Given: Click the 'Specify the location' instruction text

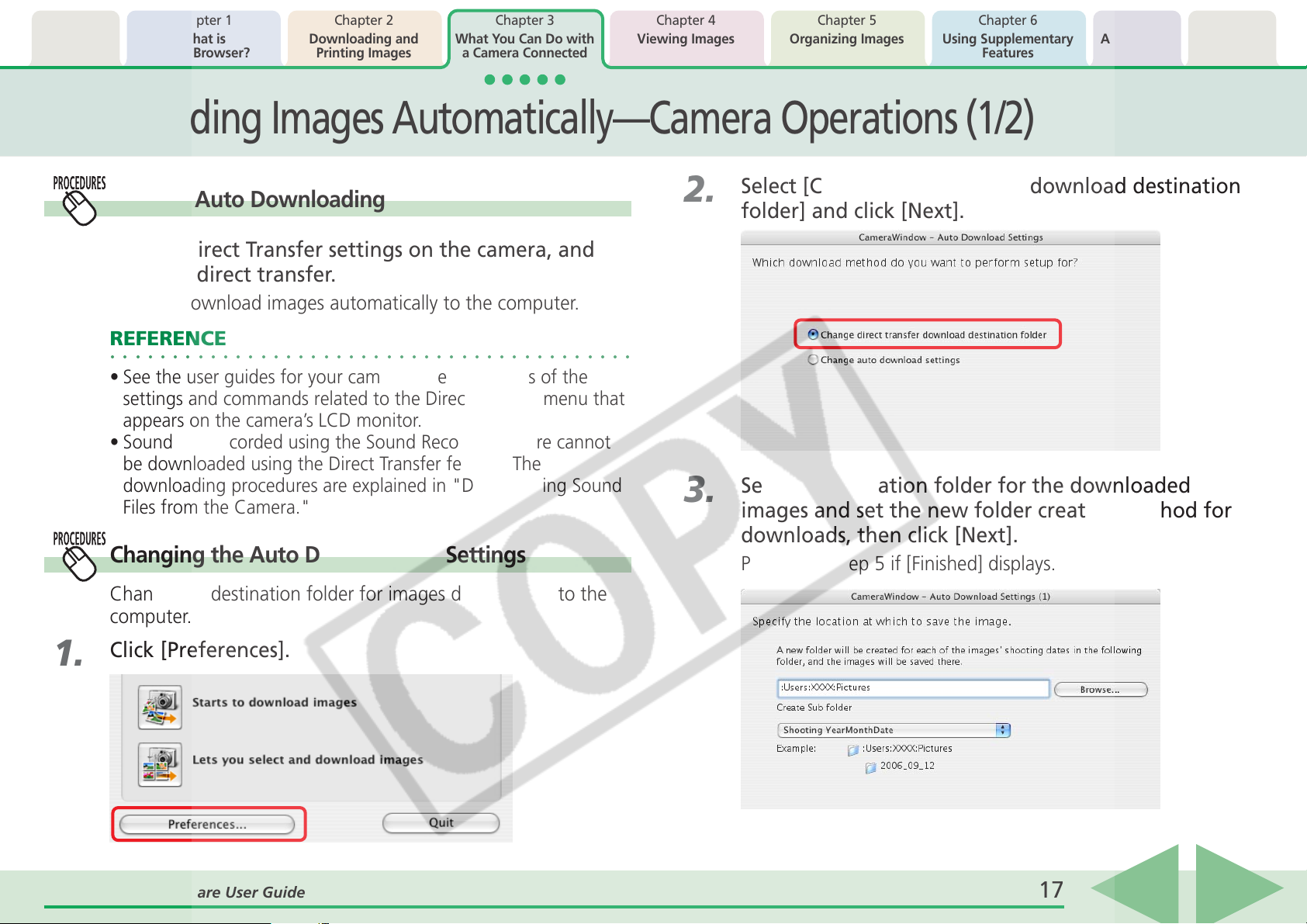Looking at the screenshot, I should point(881,621).
